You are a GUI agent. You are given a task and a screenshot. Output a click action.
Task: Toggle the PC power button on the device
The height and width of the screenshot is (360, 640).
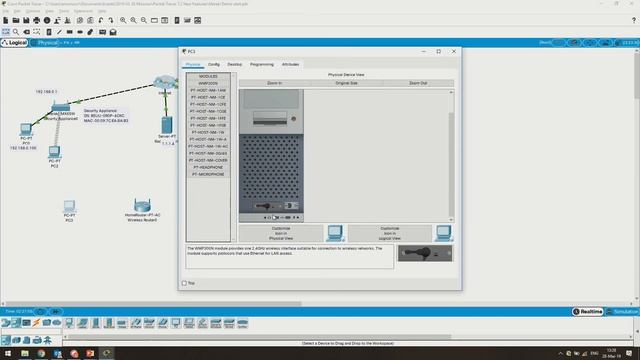[293, 119]
